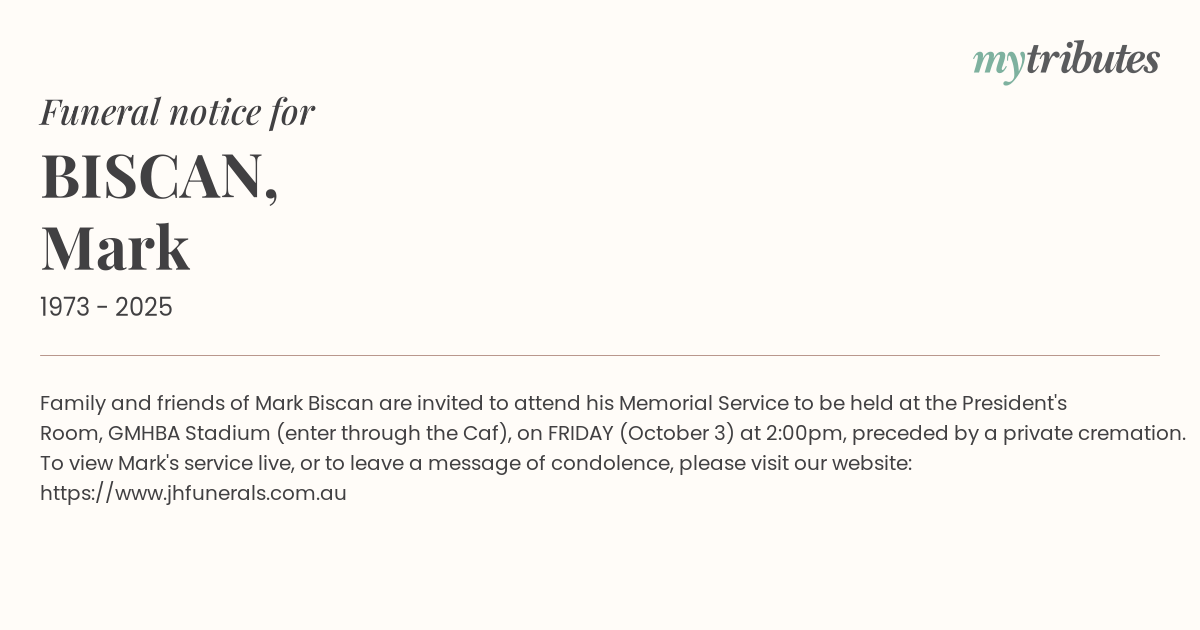Click the horizontal divider line

click(600, 355)
